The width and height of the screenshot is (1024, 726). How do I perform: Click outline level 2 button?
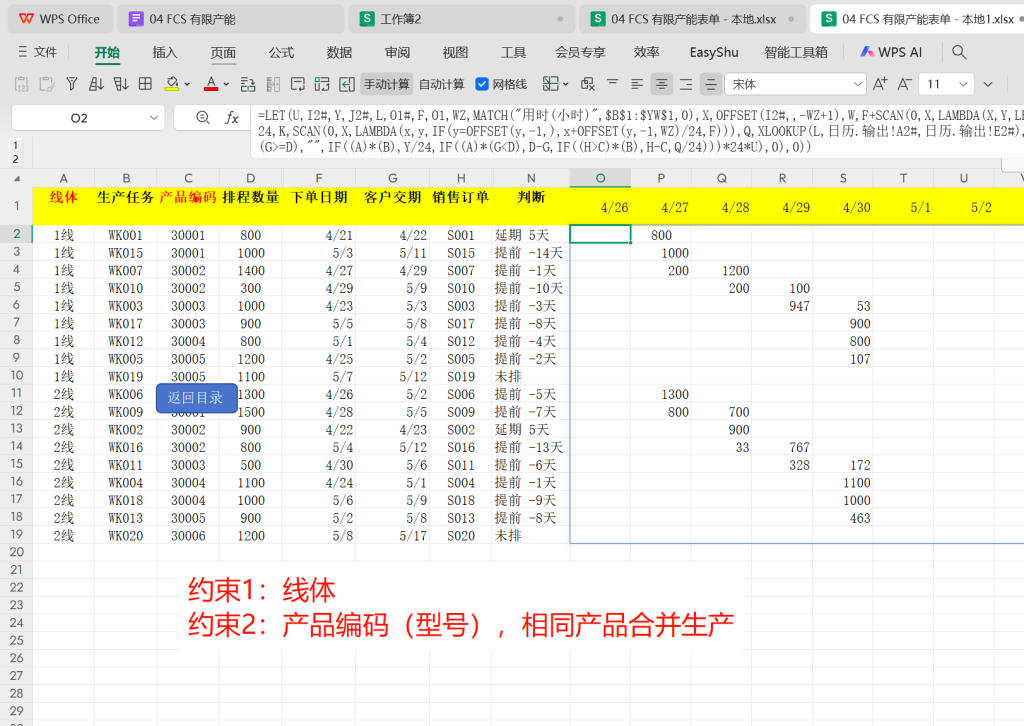(15, 159)
